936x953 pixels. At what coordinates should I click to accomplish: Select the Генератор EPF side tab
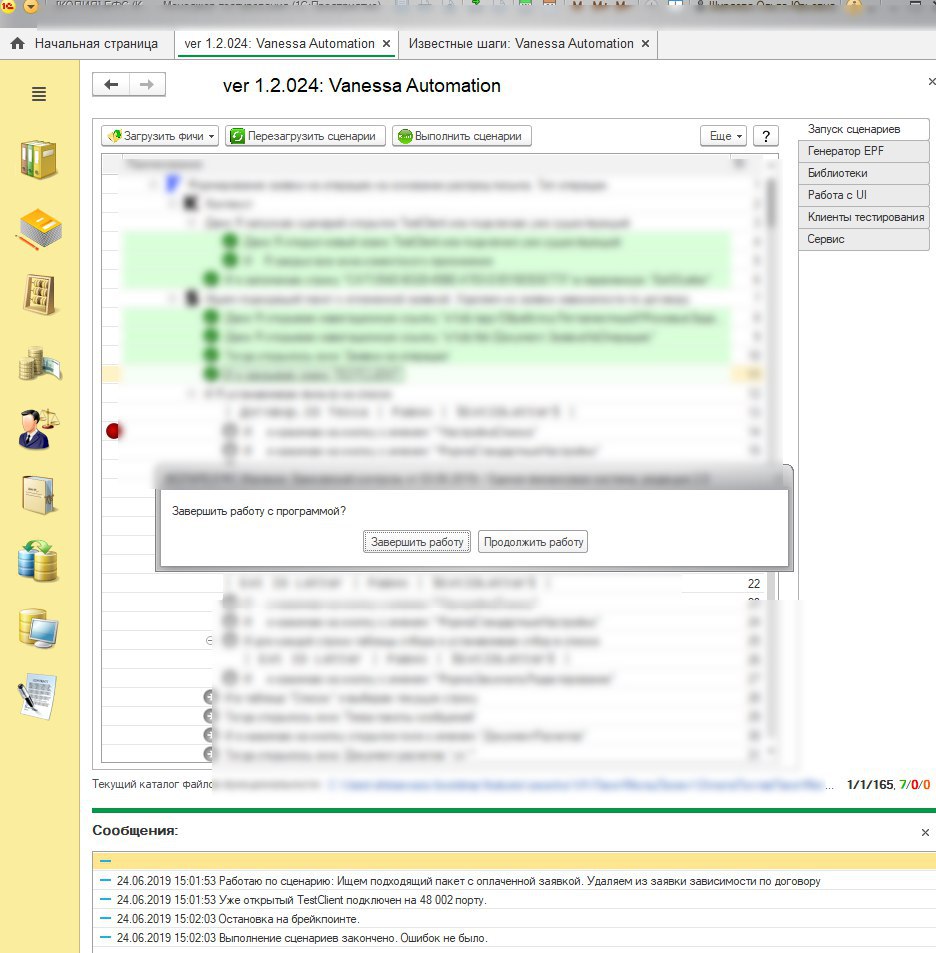[863, 151]
